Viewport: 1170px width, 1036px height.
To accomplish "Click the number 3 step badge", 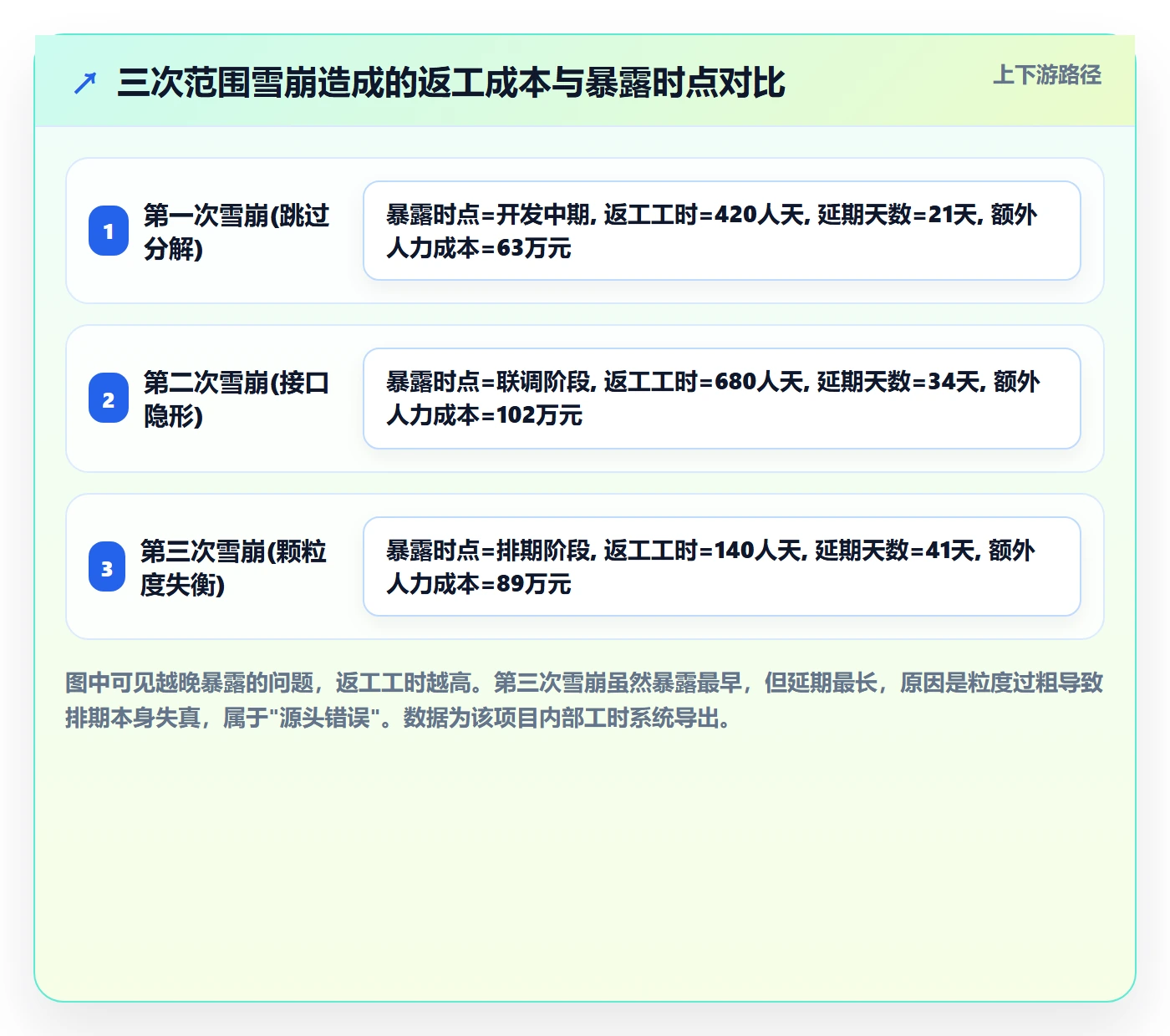I will click(107, 567).
